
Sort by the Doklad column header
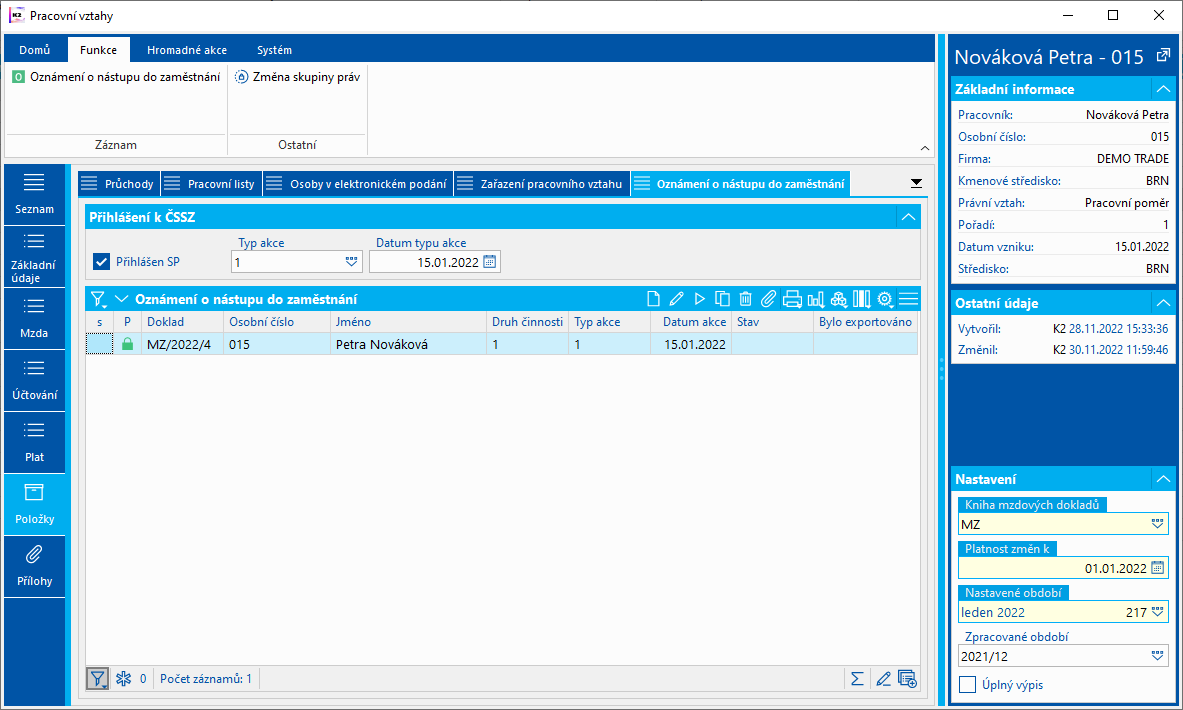point(182,321)
